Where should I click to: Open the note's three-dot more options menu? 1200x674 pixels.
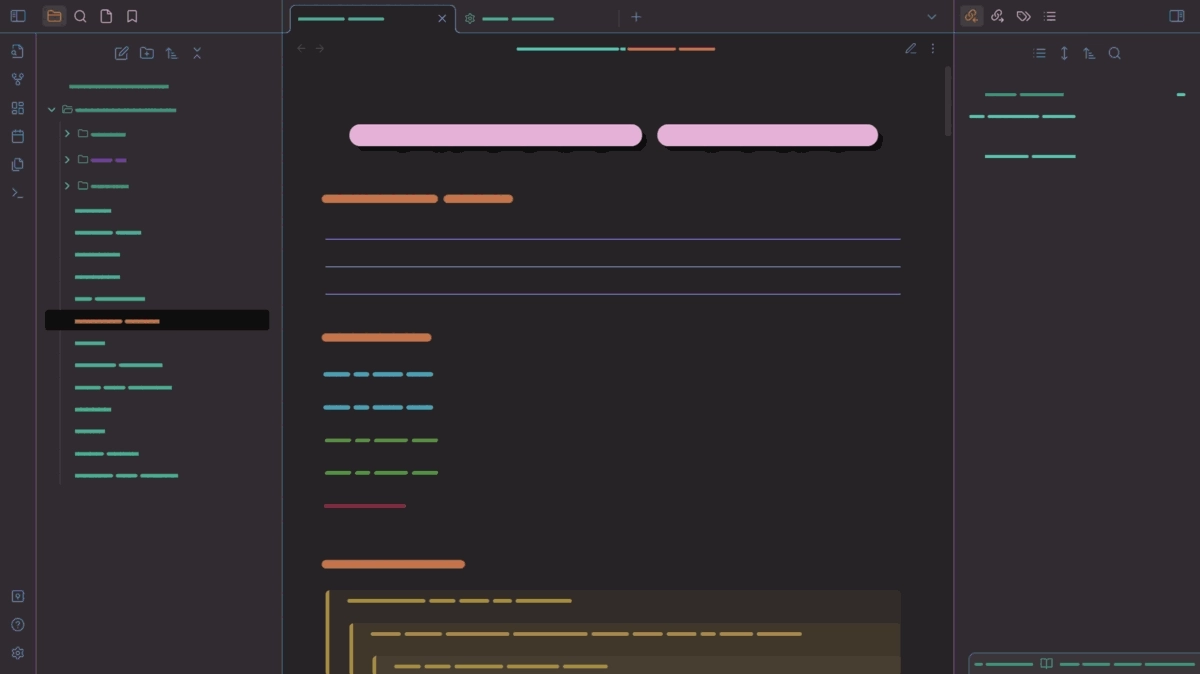click(933, 48)
